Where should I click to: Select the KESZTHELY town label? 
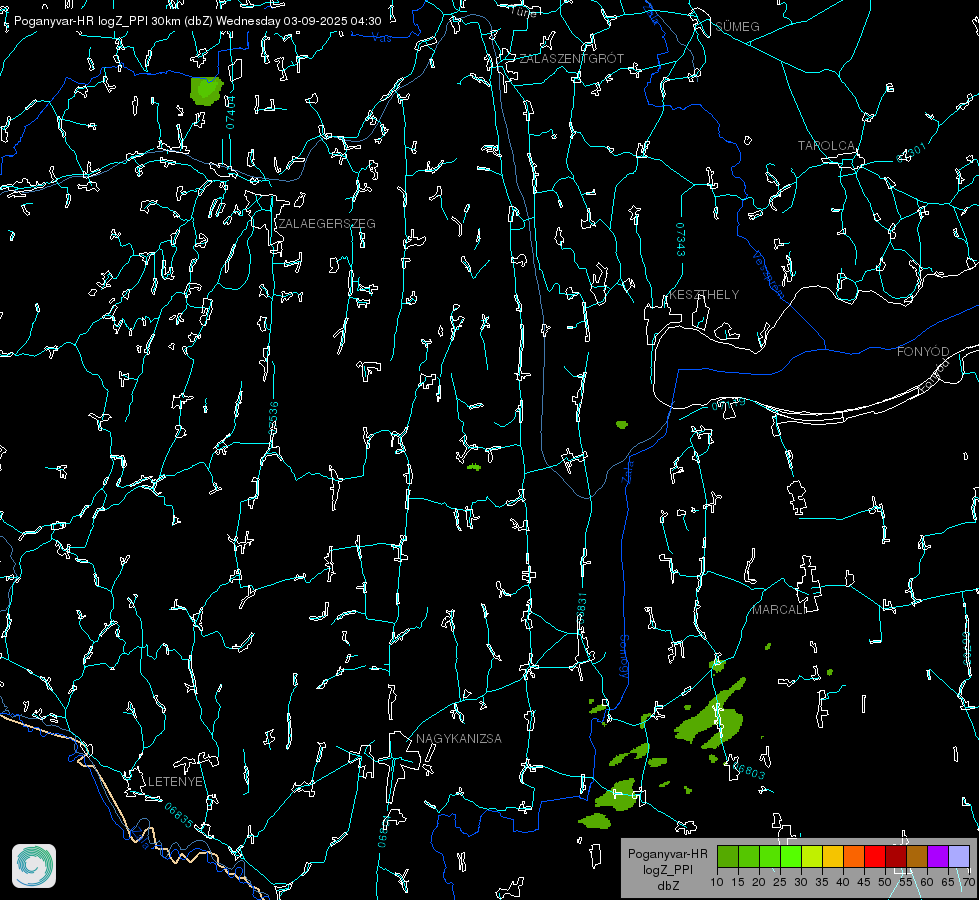(x=704, y=294)
